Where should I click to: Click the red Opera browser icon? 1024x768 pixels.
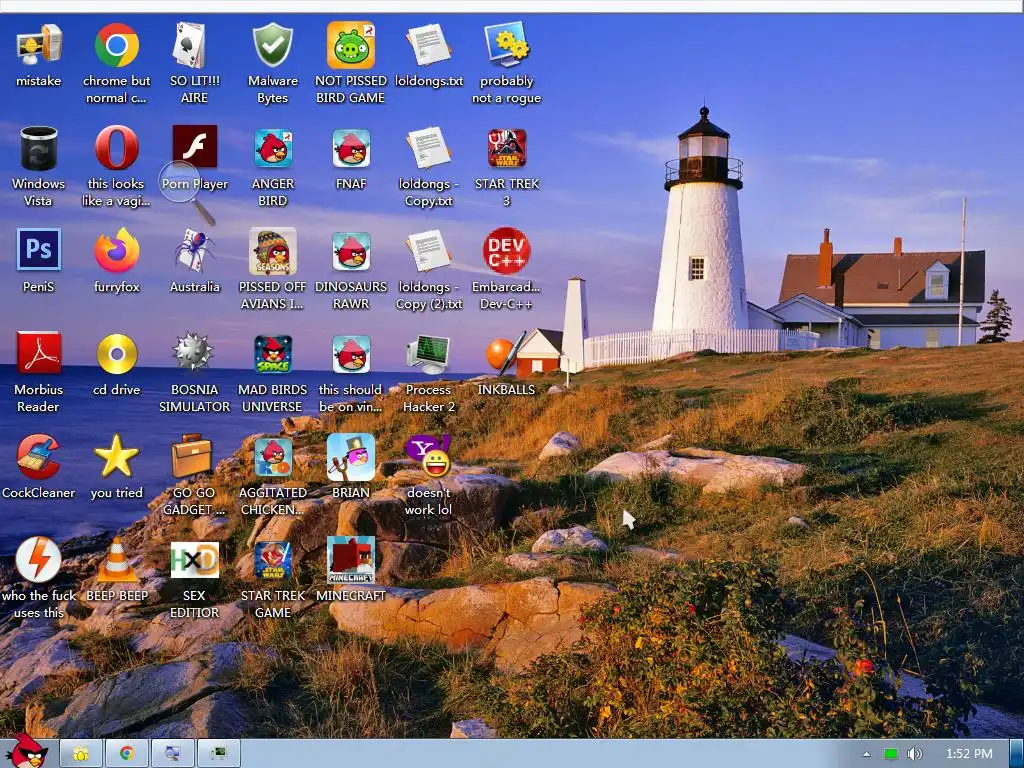point(116,148)
